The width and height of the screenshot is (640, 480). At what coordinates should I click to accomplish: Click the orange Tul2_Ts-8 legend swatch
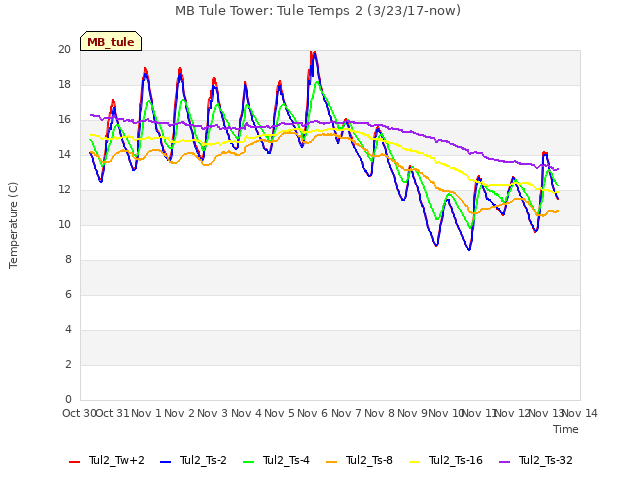(x=331, y=462)
